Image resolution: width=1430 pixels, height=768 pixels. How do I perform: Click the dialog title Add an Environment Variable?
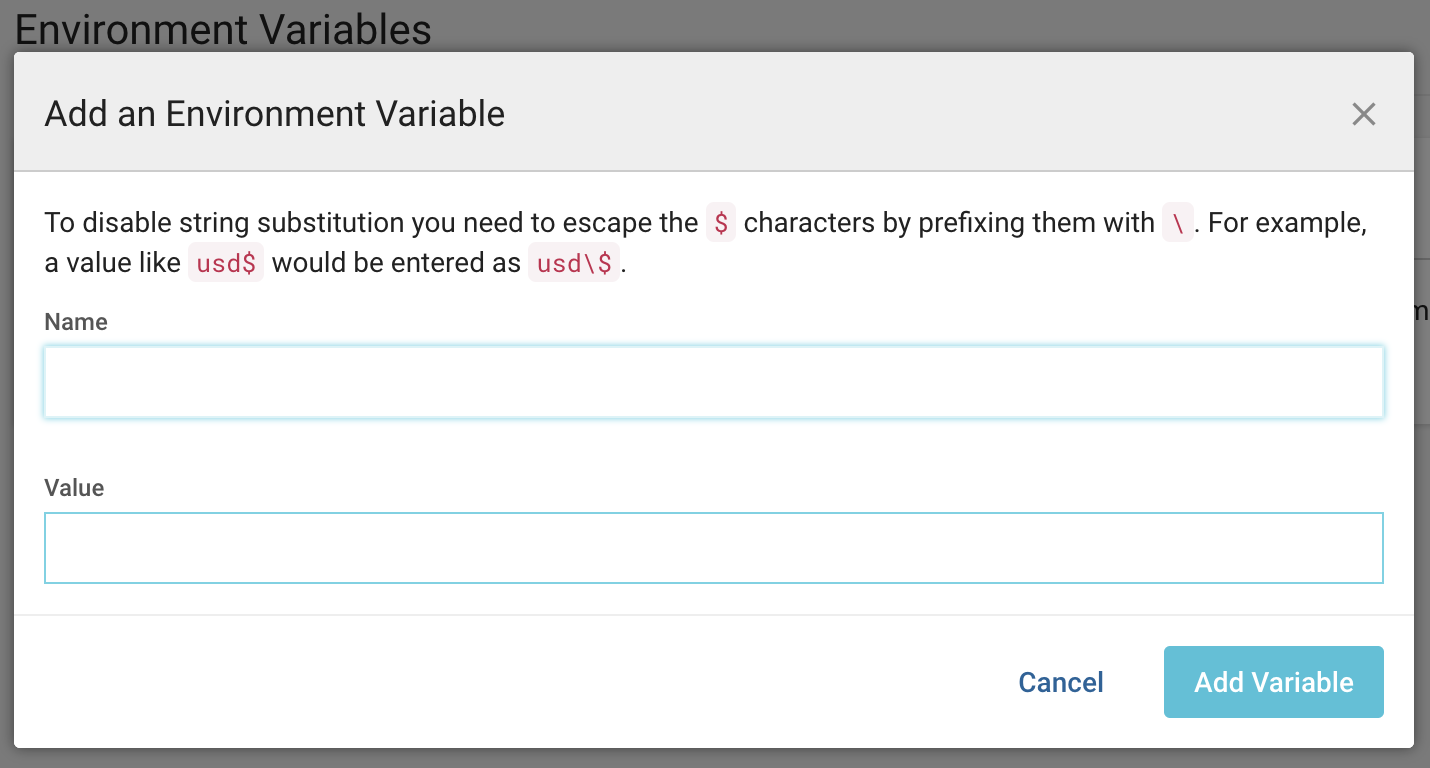click(x=274, y=114)
